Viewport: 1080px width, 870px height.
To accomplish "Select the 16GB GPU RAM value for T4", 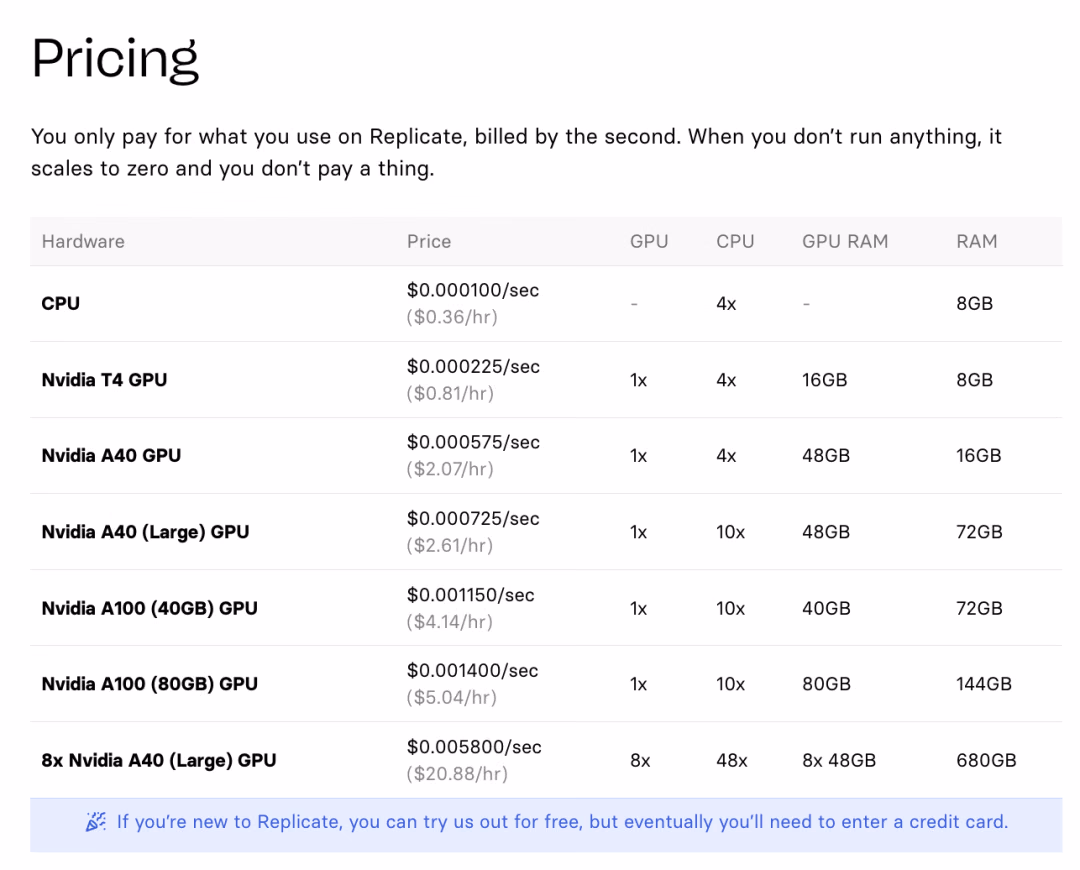I will pos(824,380).
